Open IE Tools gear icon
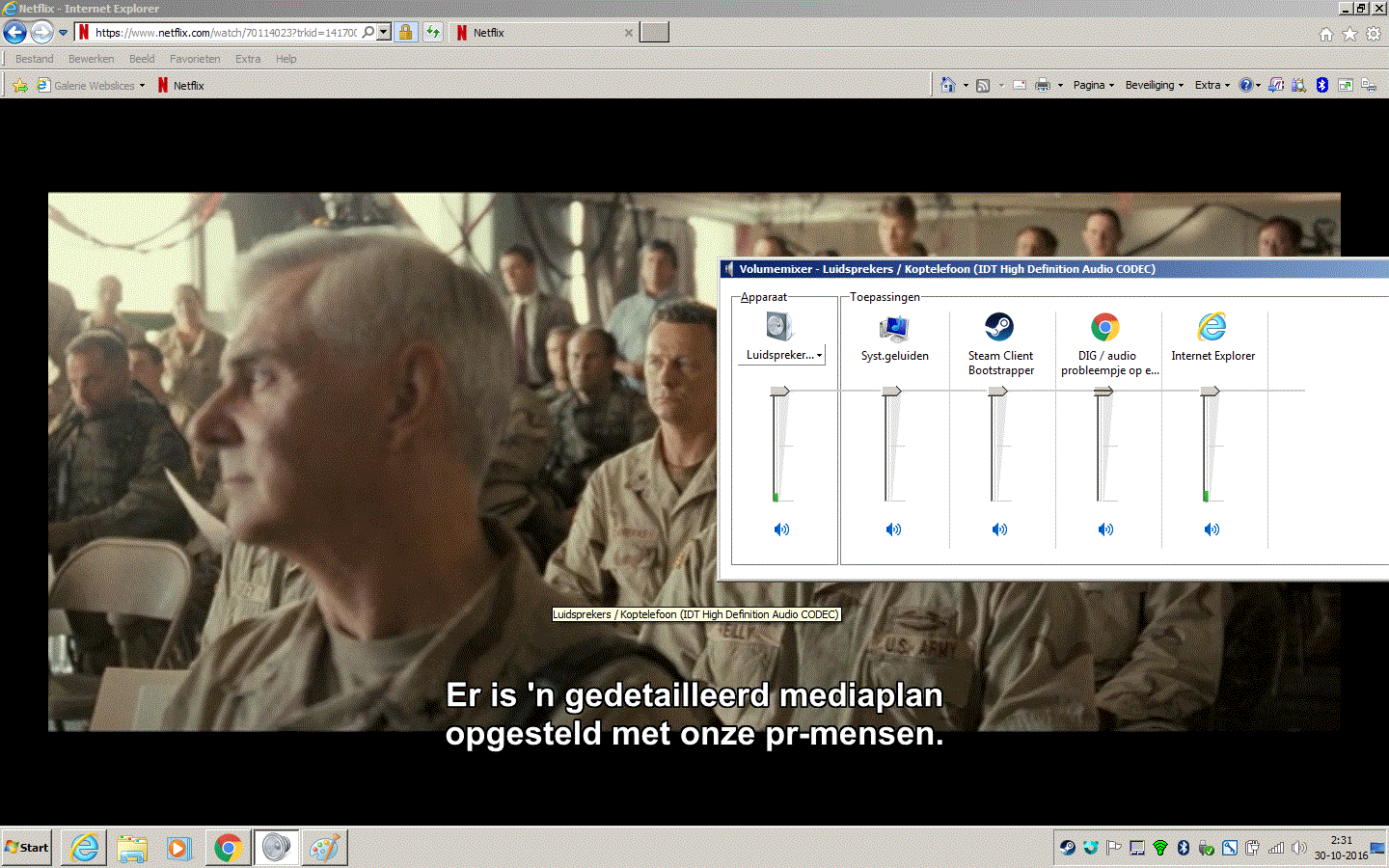Screen dimensions: 1389x868 (x=1374, y=34)
